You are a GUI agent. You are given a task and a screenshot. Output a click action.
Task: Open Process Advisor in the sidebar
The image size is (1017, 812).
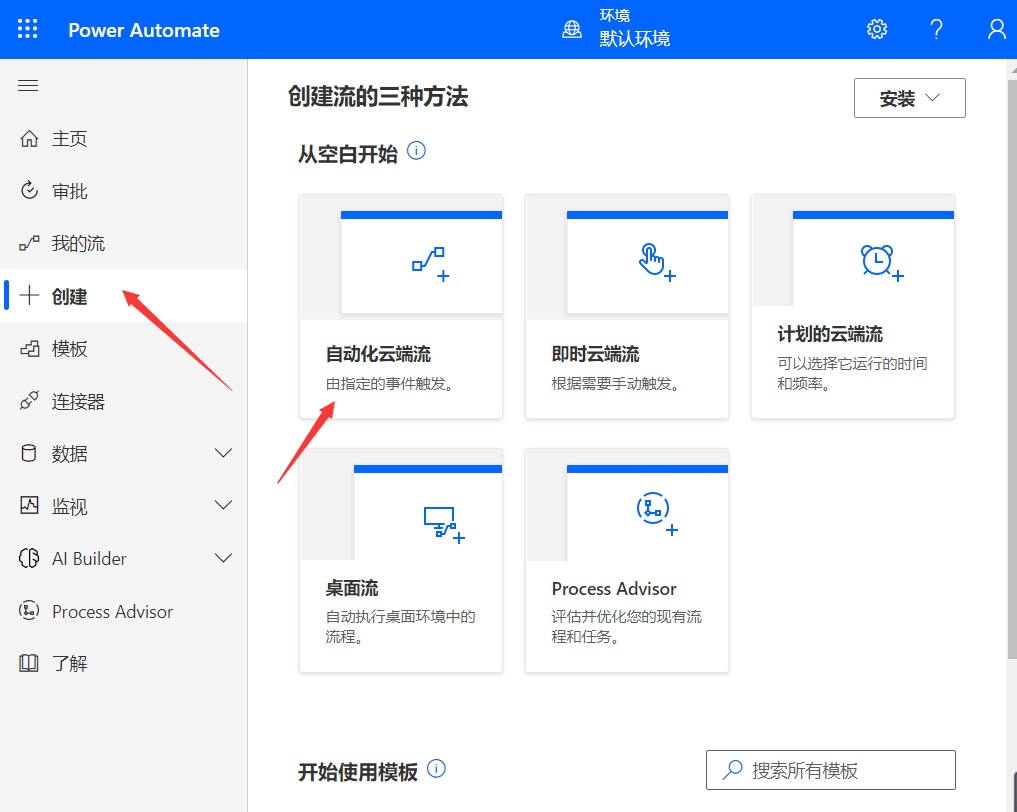pyautogui.click(x=123, y=612)
